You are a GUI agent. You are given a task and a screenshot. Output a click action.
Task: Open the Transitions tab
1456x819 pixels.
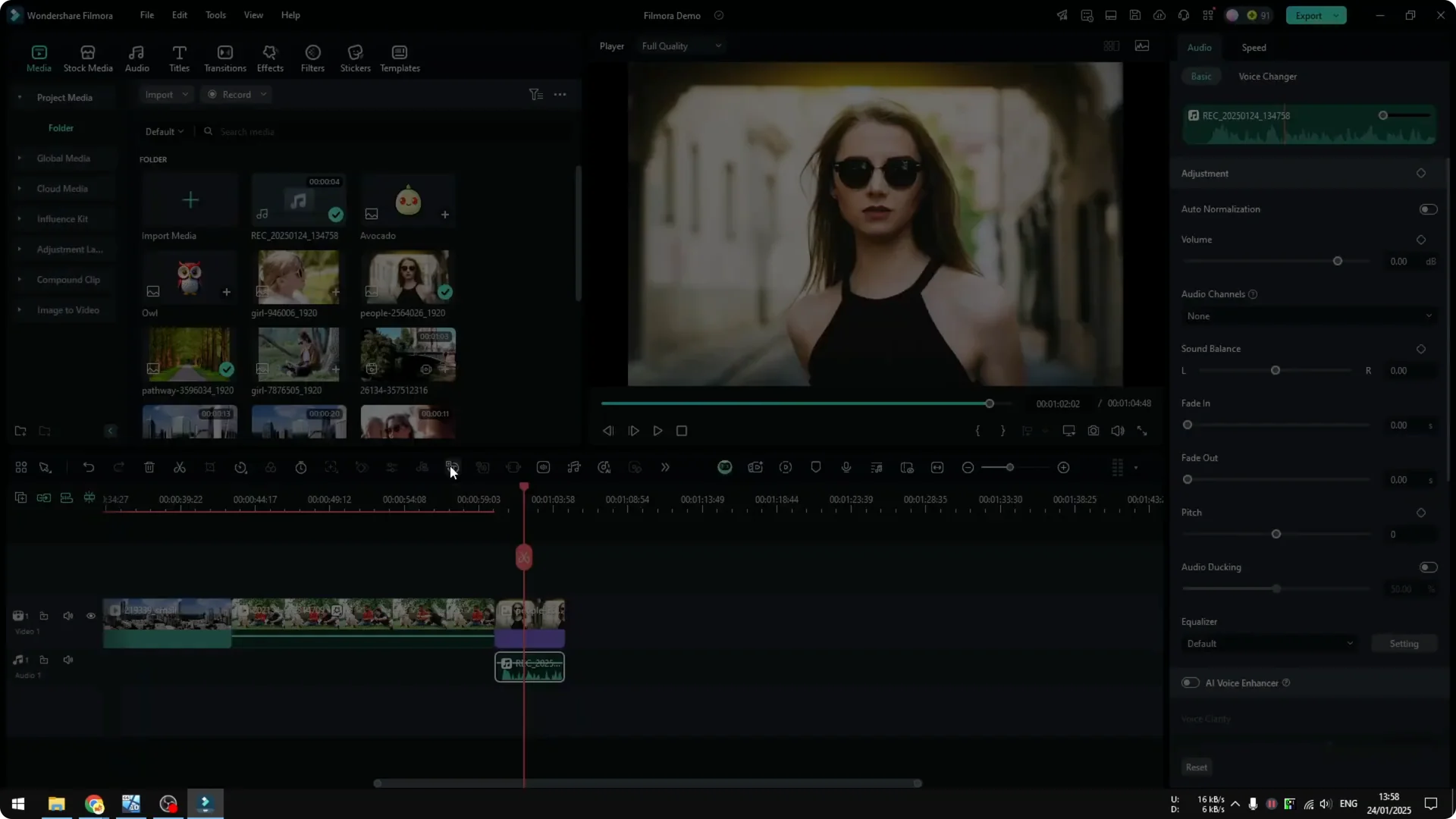tap(224, 58)
